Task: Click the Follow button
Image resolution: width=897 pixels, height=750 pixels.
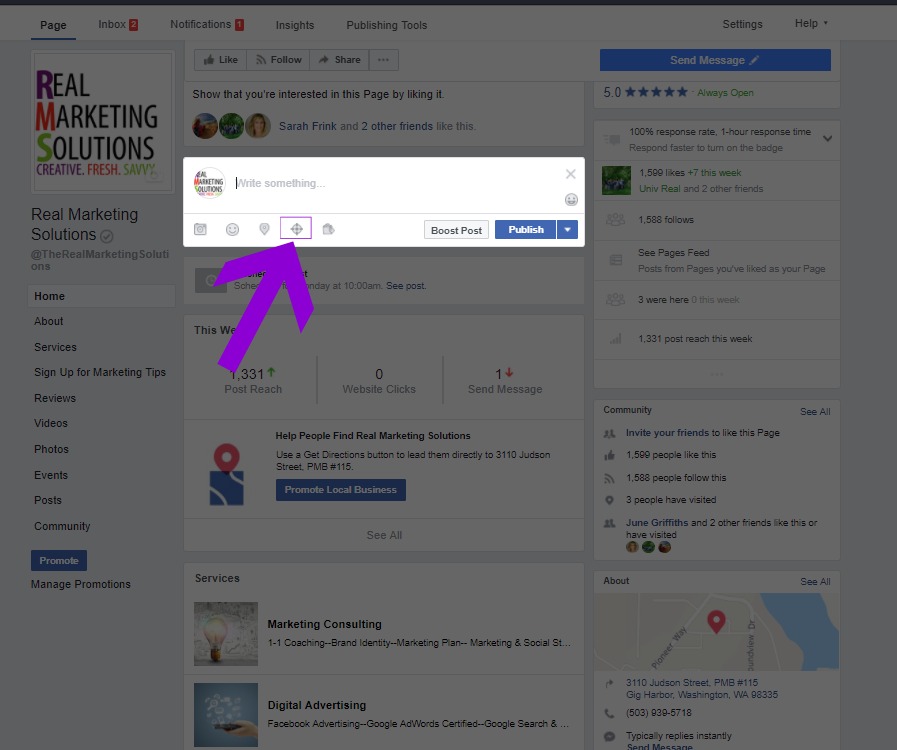Action: click(x=278, y=59)
